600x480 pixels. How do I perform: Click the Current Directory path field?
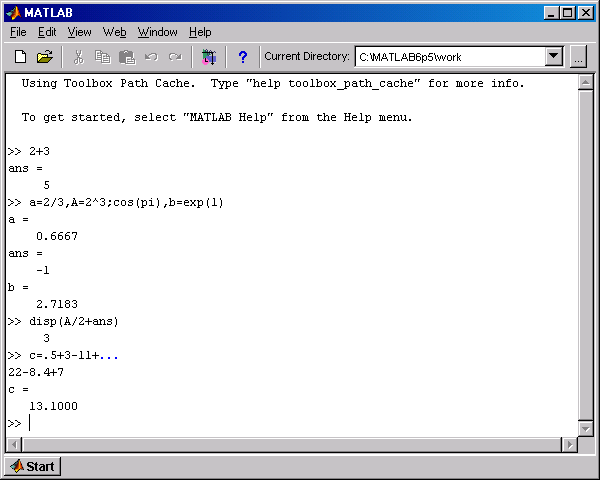point(450,57)
